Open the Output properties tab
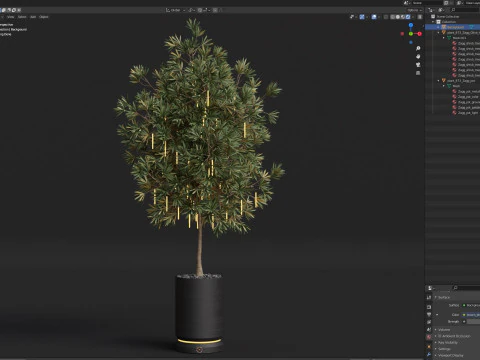The image size is (480, 360). pos(429,314)
